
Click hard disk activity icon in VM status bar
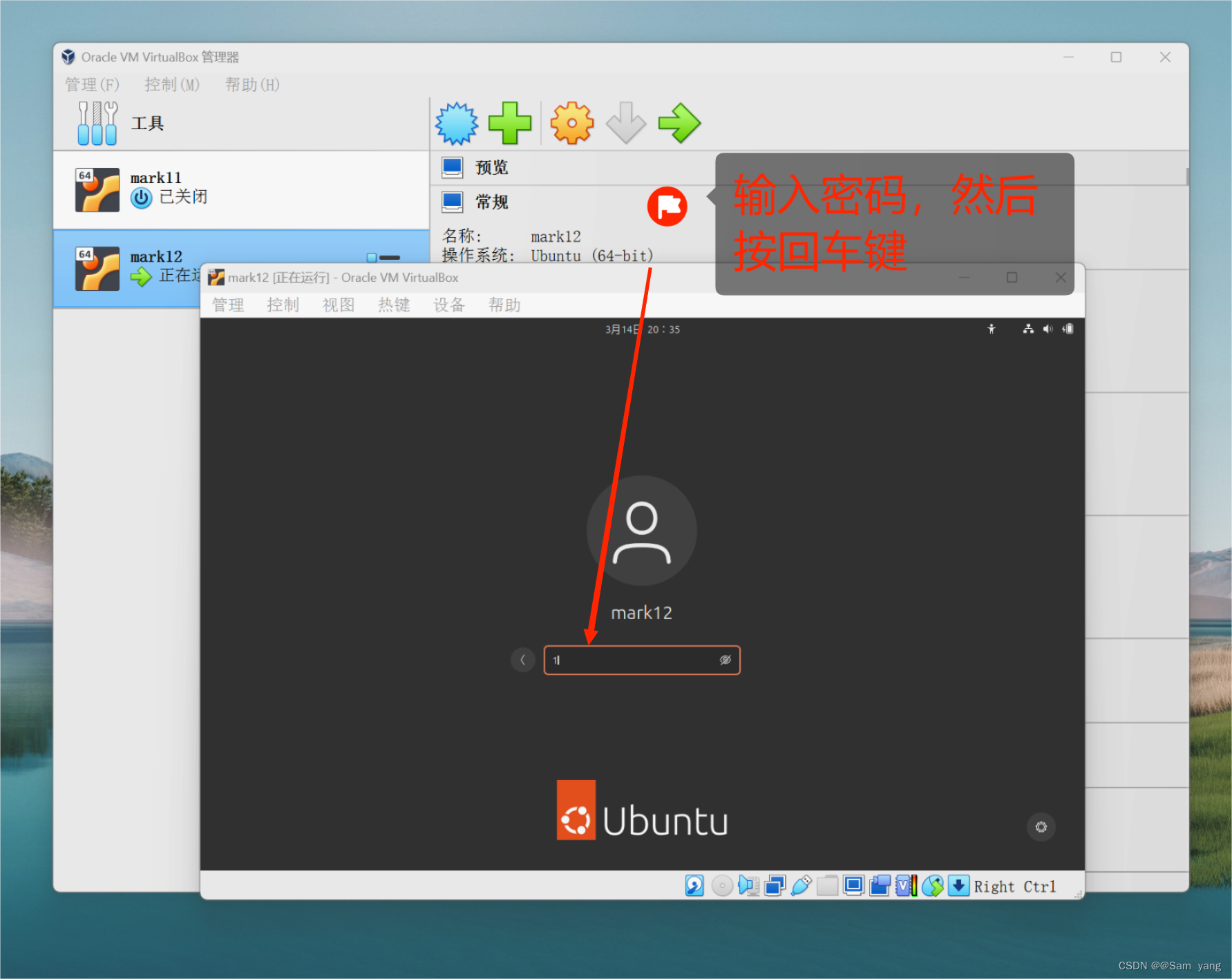694,885
